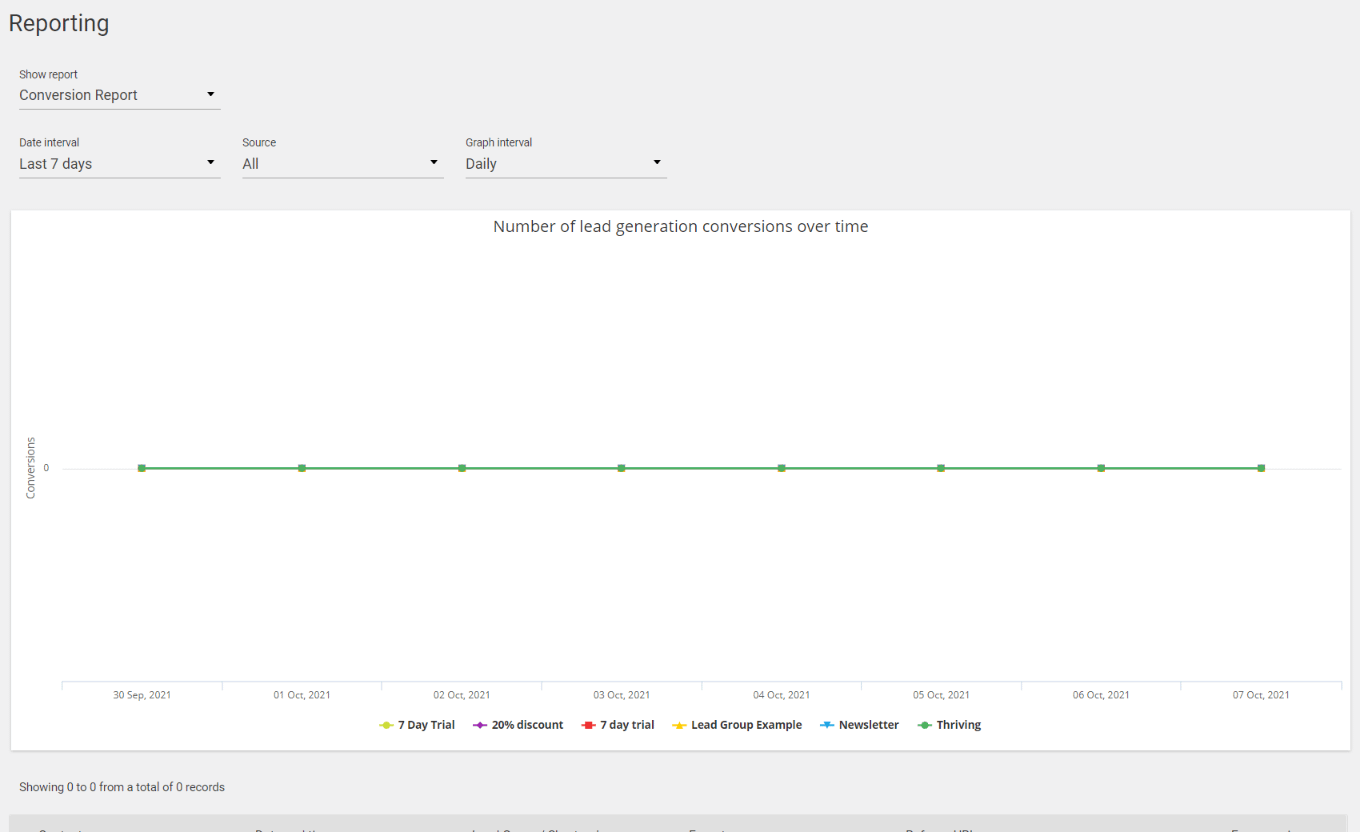Toggle the Lead Group Example series label

(746, 726)
